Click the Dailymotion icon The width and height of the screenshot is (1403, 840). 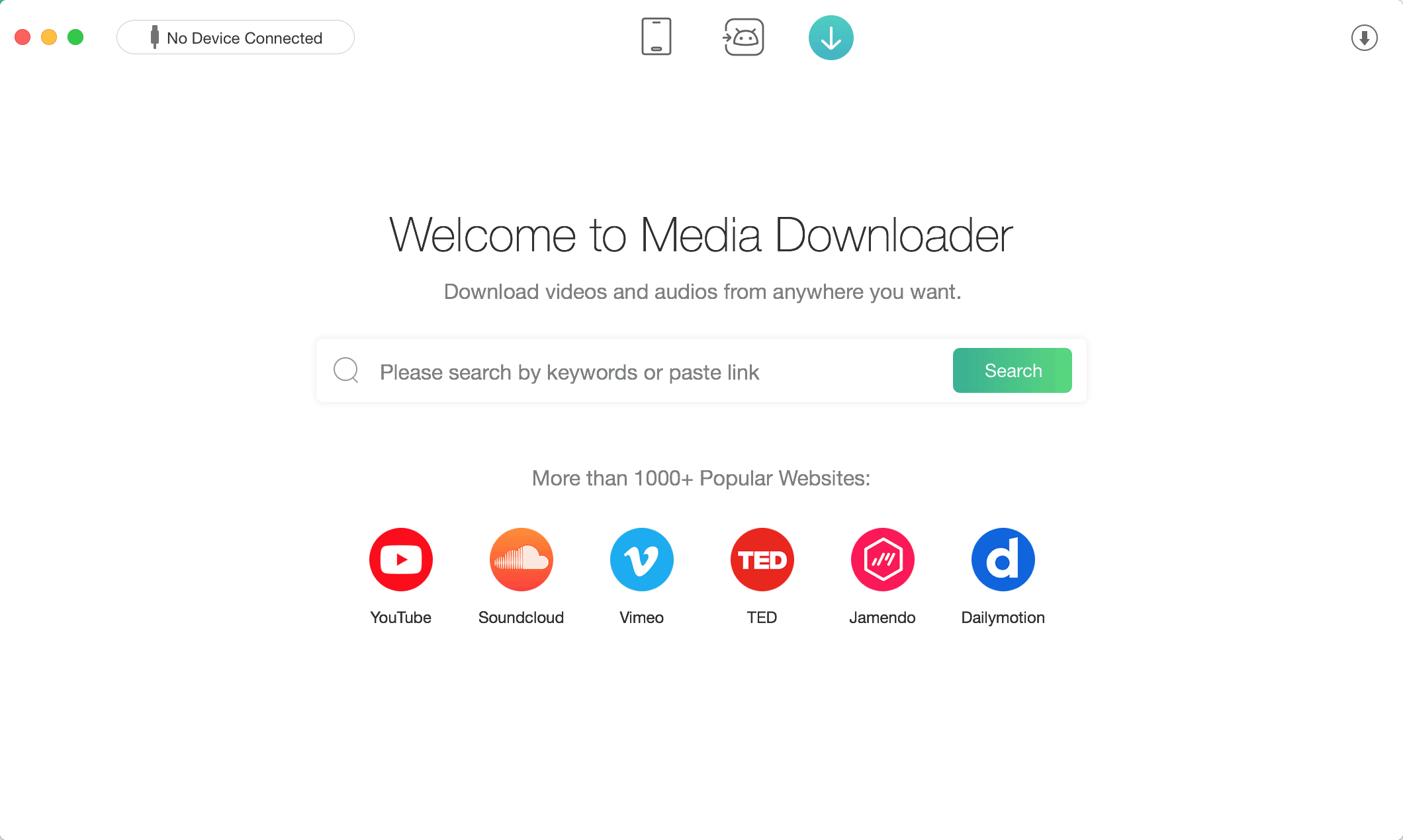click(1003, 560)
